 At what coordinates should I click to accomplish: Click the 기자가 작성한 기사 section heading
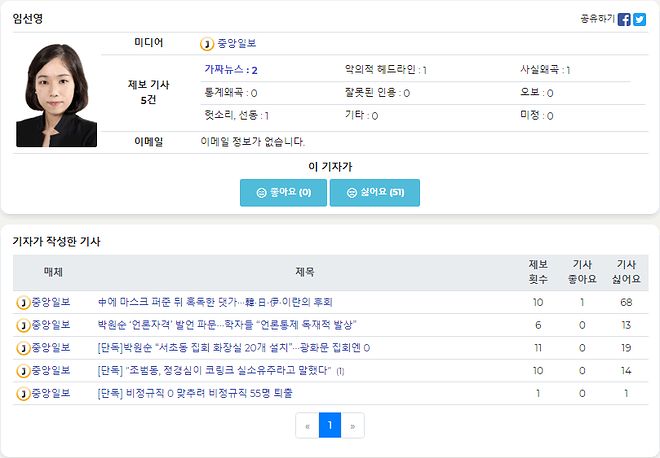click(56, 242)
